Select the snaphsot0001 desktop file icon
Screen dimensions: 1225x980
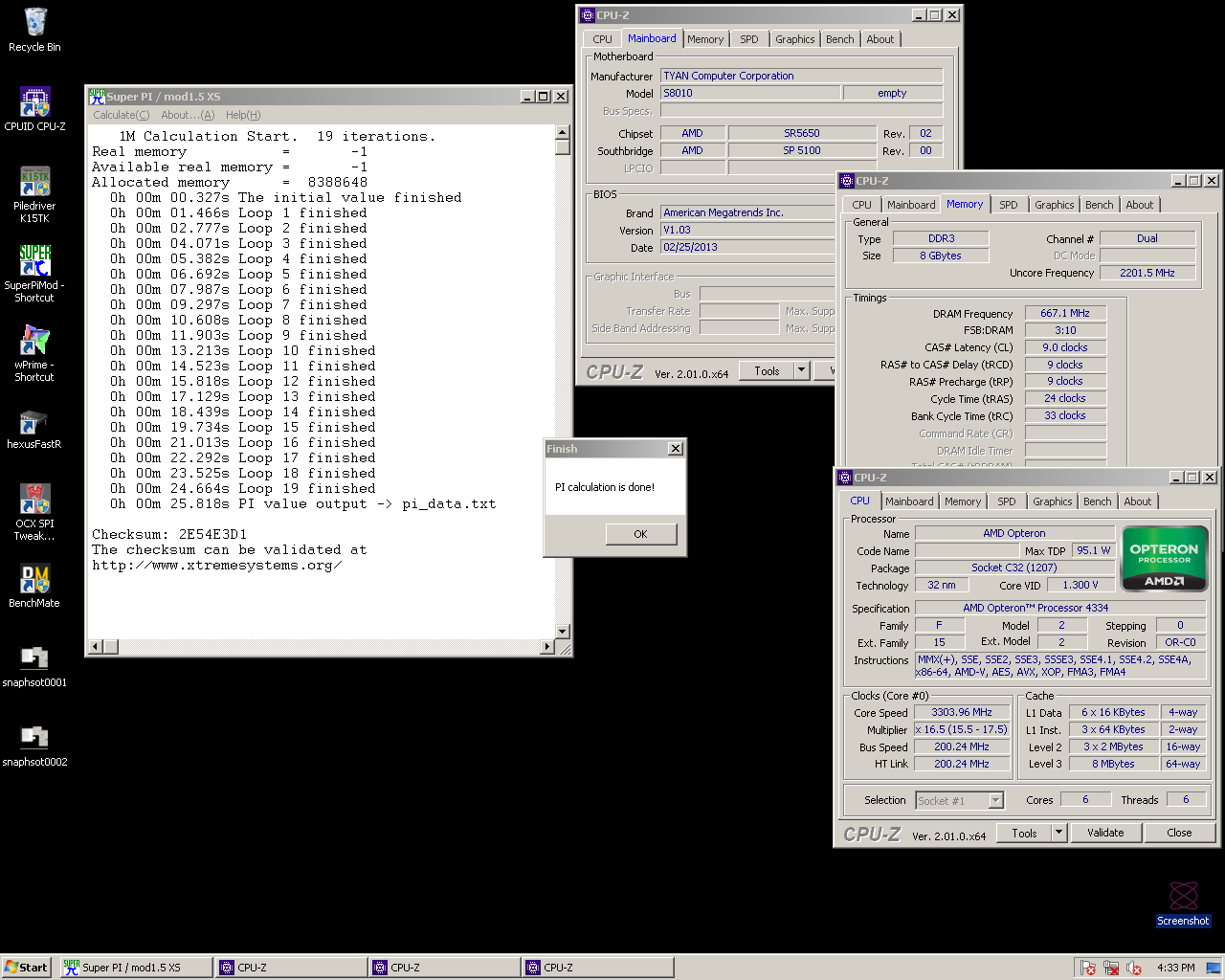(x=34, y=664)
